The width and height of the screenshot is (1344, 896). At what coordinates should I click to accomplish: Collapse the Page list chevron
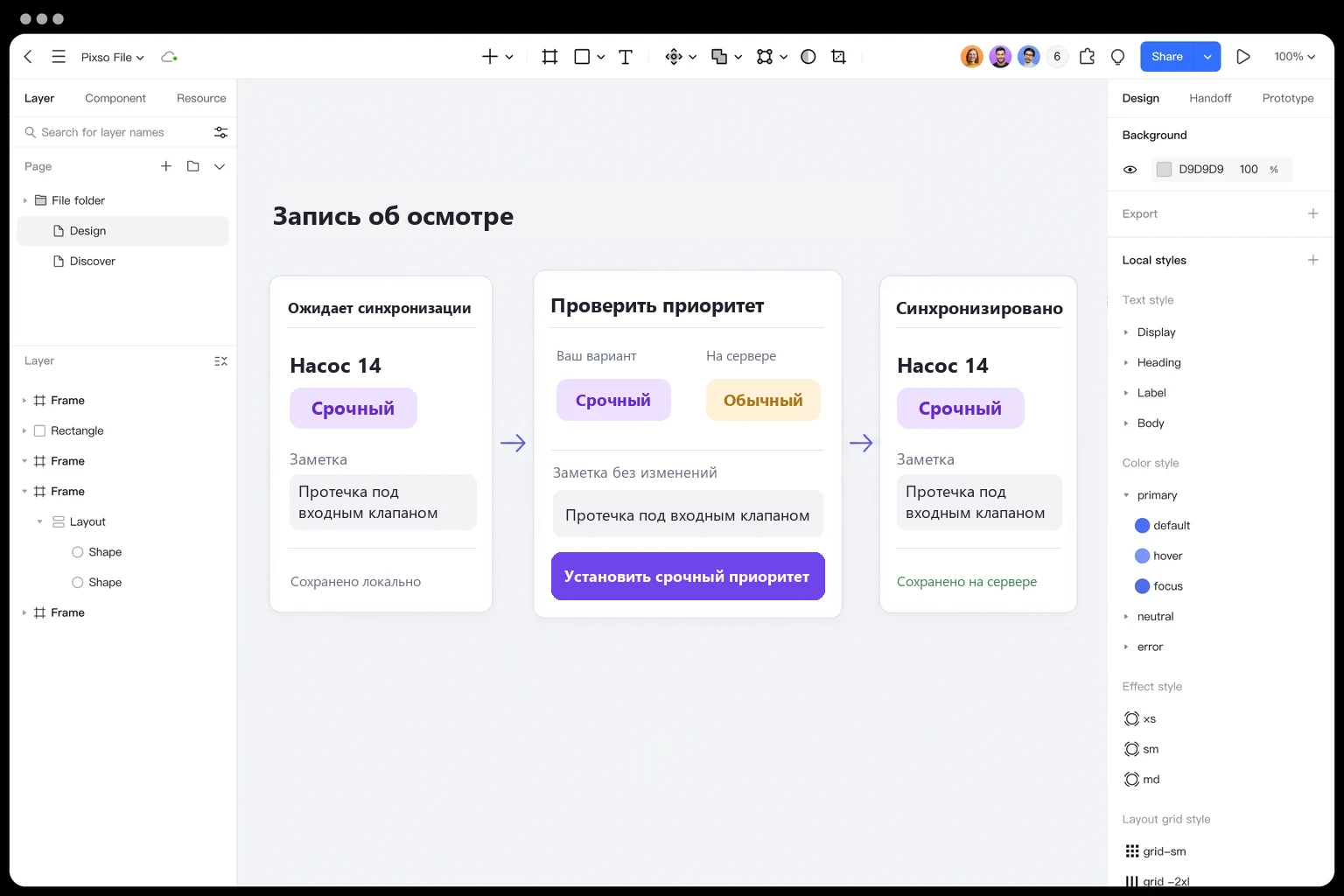220,166
